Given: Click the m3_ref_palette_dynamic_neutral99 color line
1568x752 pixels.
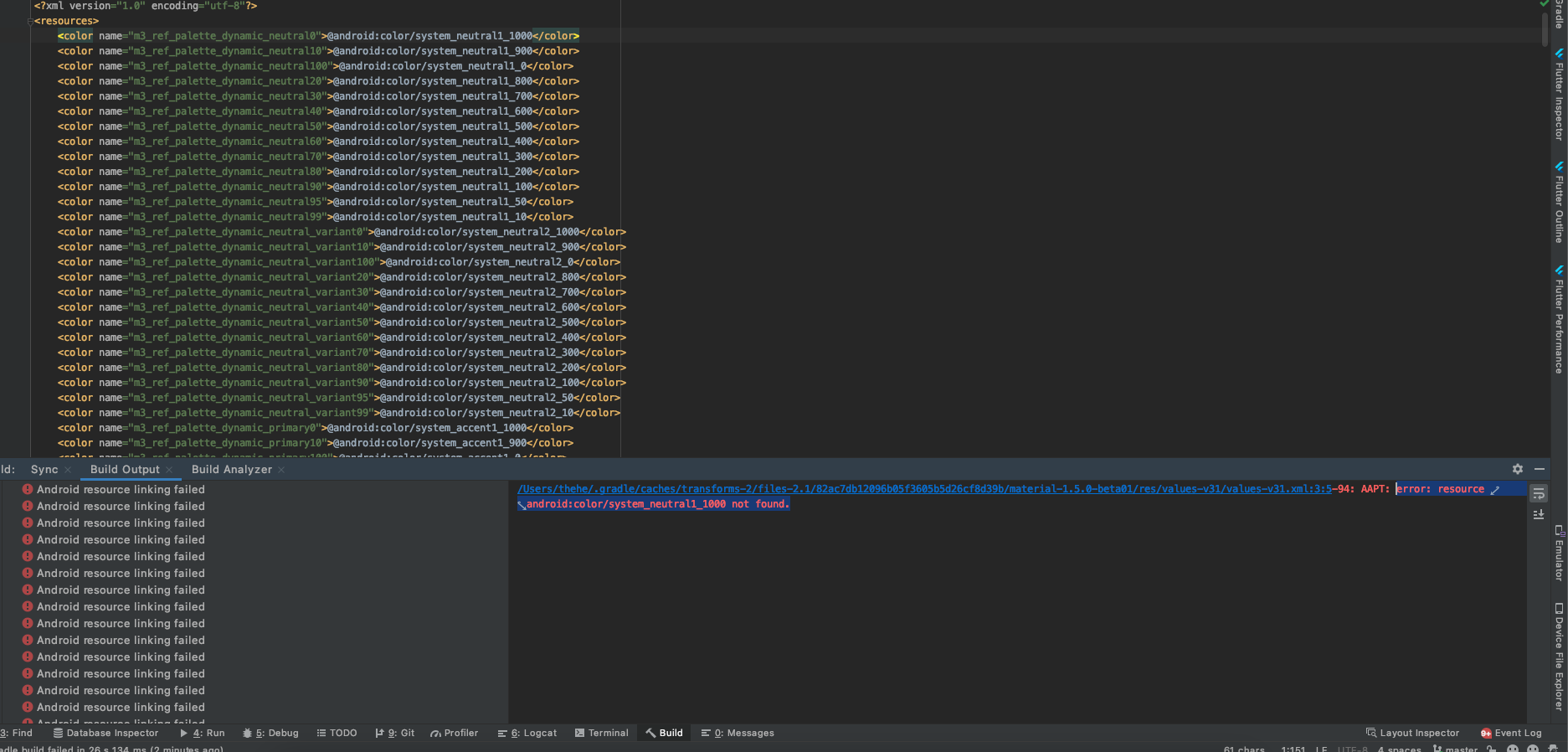Looking at the screenshot, I should (x=316, y=217).
